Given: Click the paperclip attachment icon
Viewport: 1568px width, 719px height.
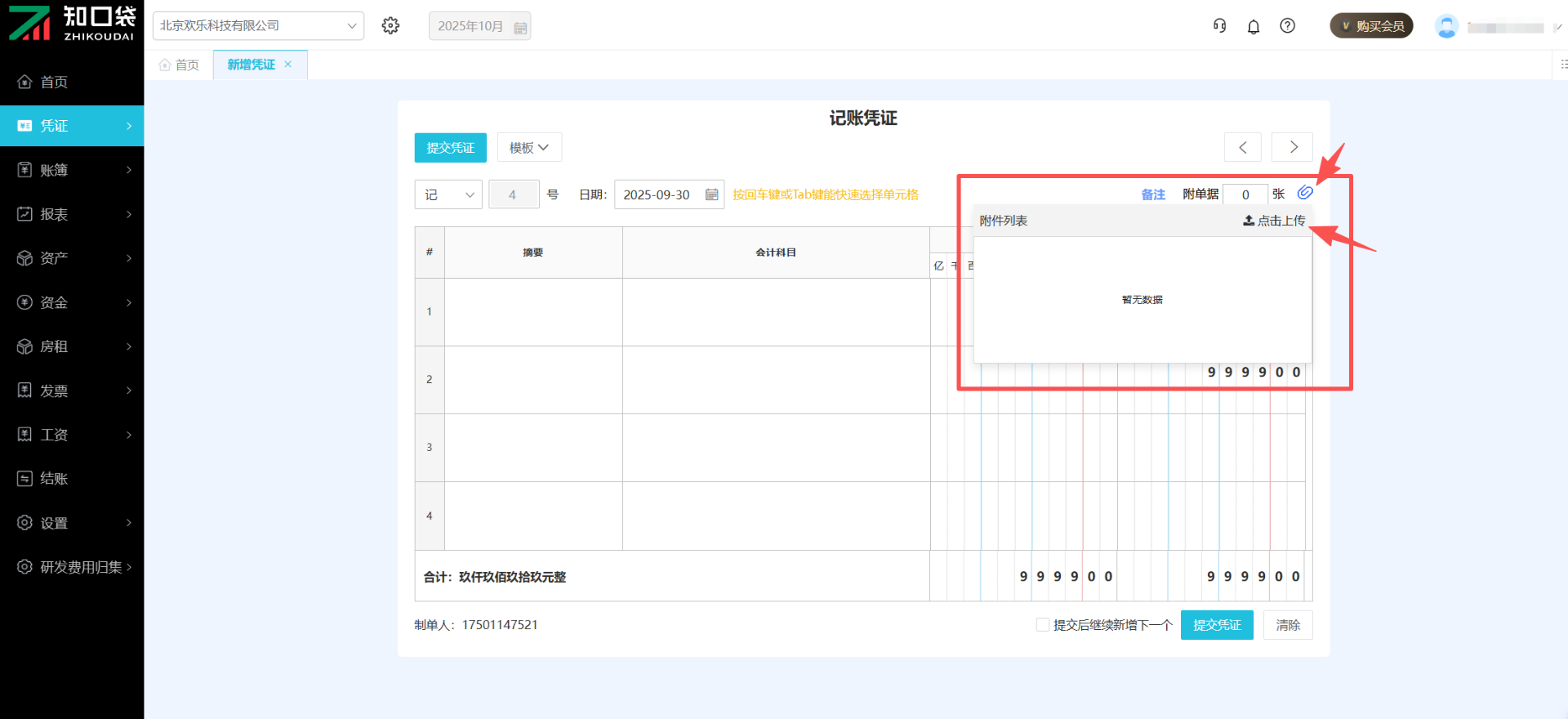Looking at the screenshot, I should tap(1305, 193).
